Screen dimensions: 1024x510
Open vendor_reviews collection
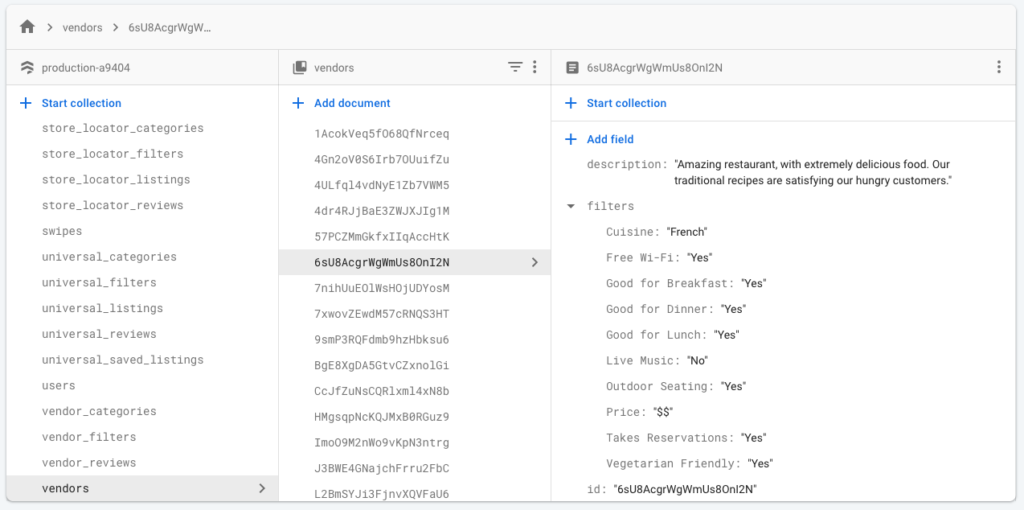tap(89, 463)
